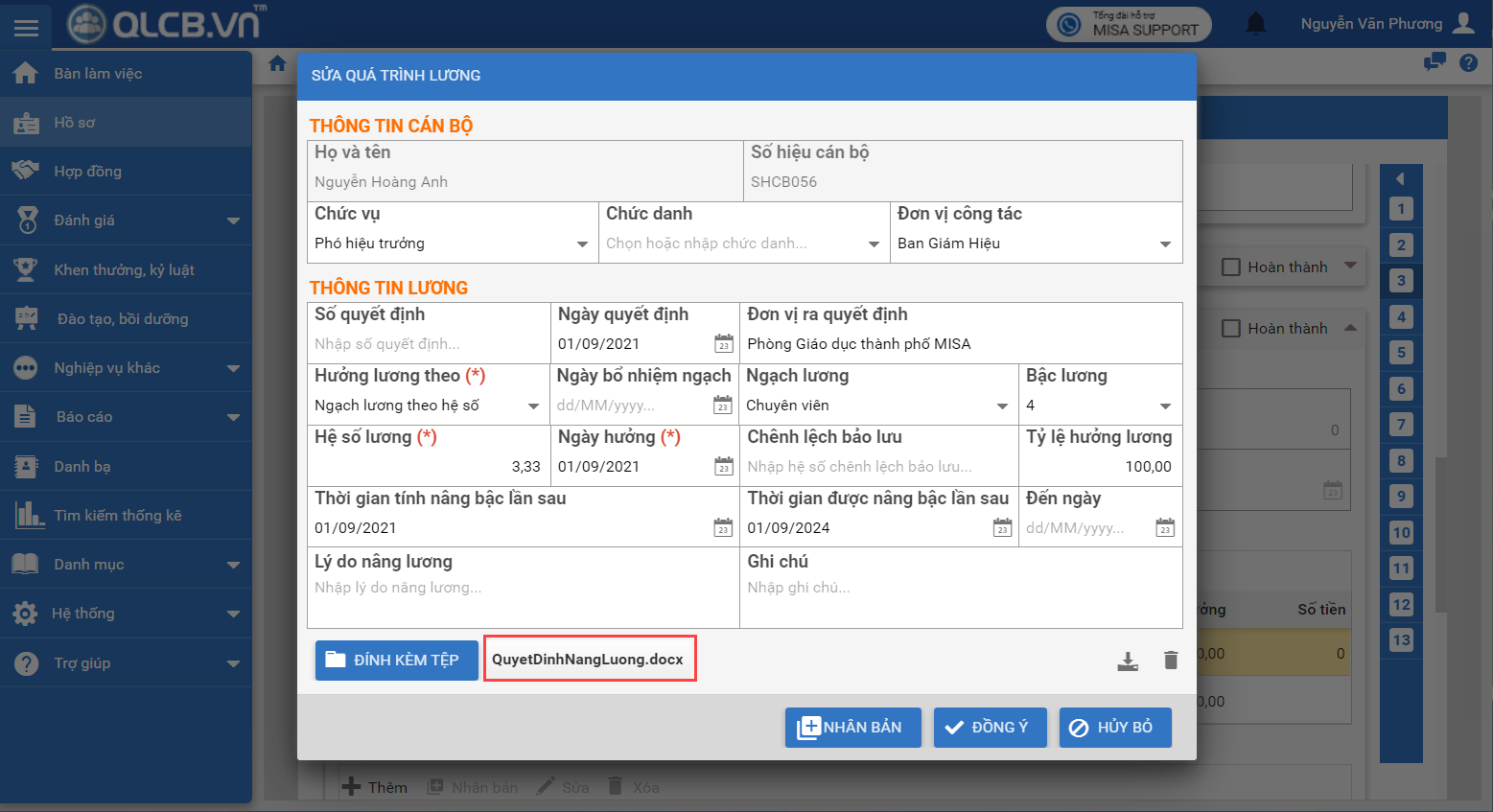Image resolution: width=1493 pixels, height=812 pixels.
Task: Click the download attached file icon
Action: point(1128,661)
